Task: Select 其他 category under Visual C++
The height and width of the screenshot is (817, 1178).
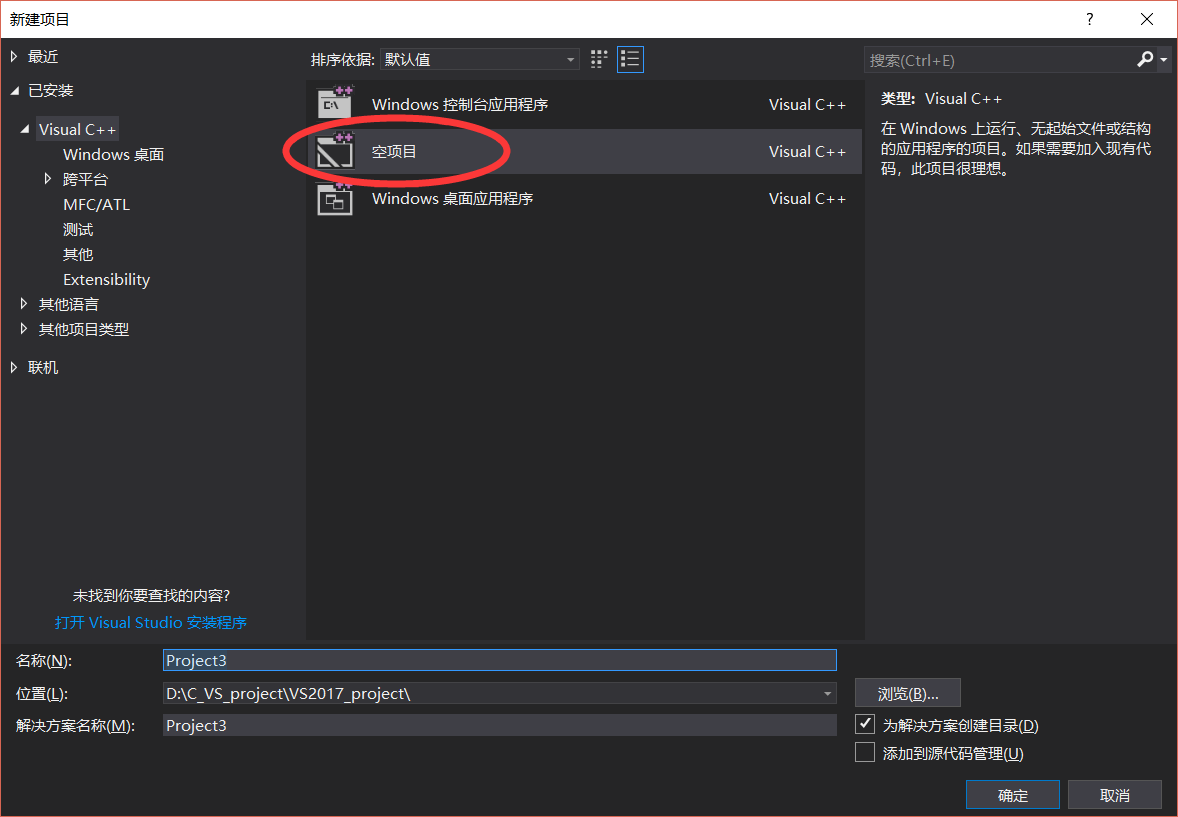Action: coord(78,254)
